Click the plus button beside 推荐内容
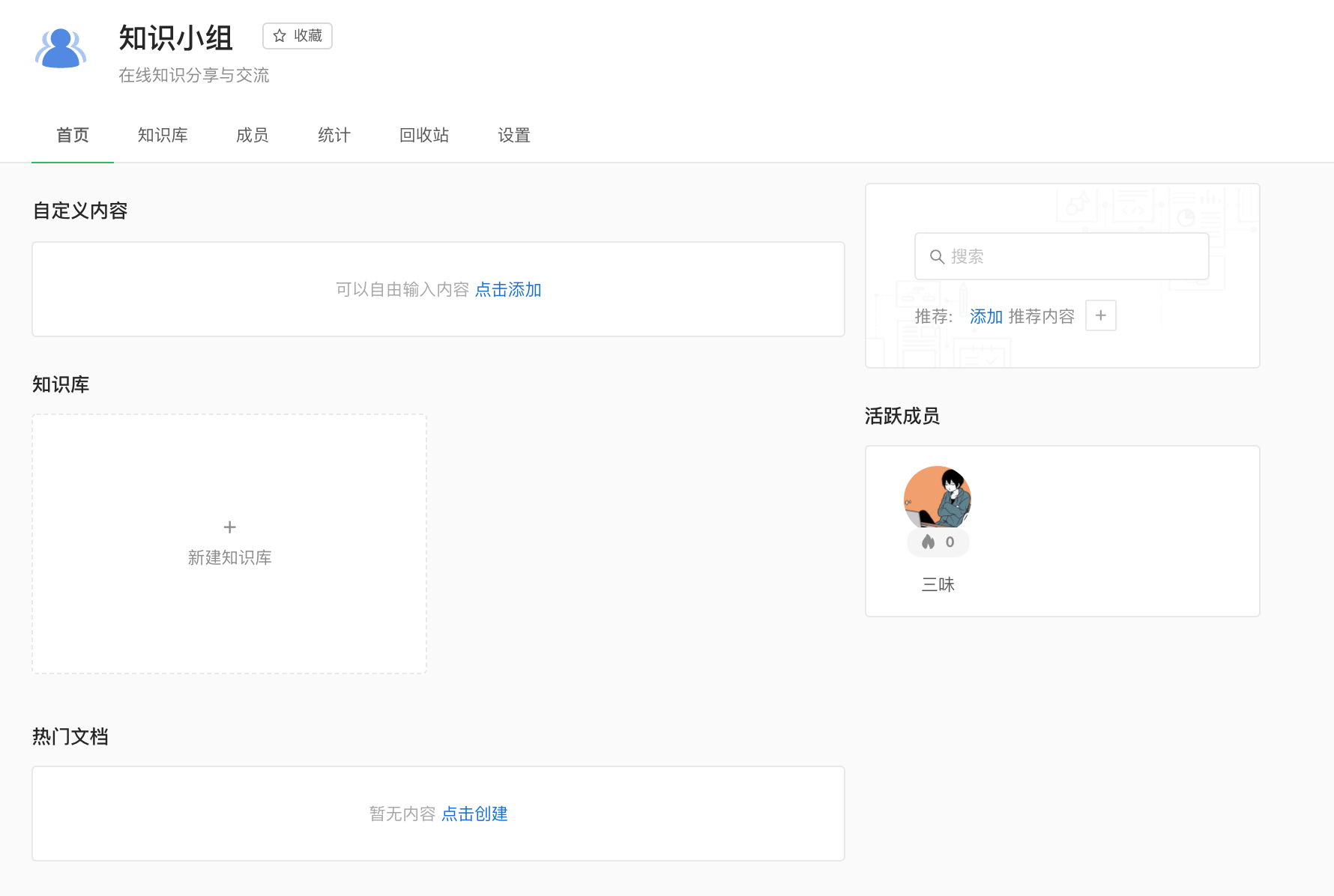This screenshot has width=1334, height=896. pyautogui.click(x=1101, y=315)
